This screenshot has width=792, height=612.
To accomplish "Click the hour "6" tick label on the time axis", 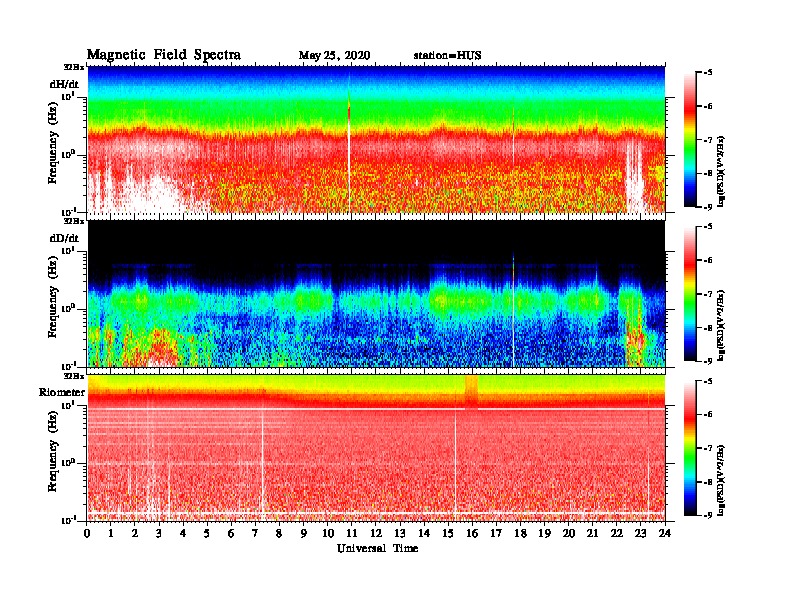I will [x=231, y=533].
